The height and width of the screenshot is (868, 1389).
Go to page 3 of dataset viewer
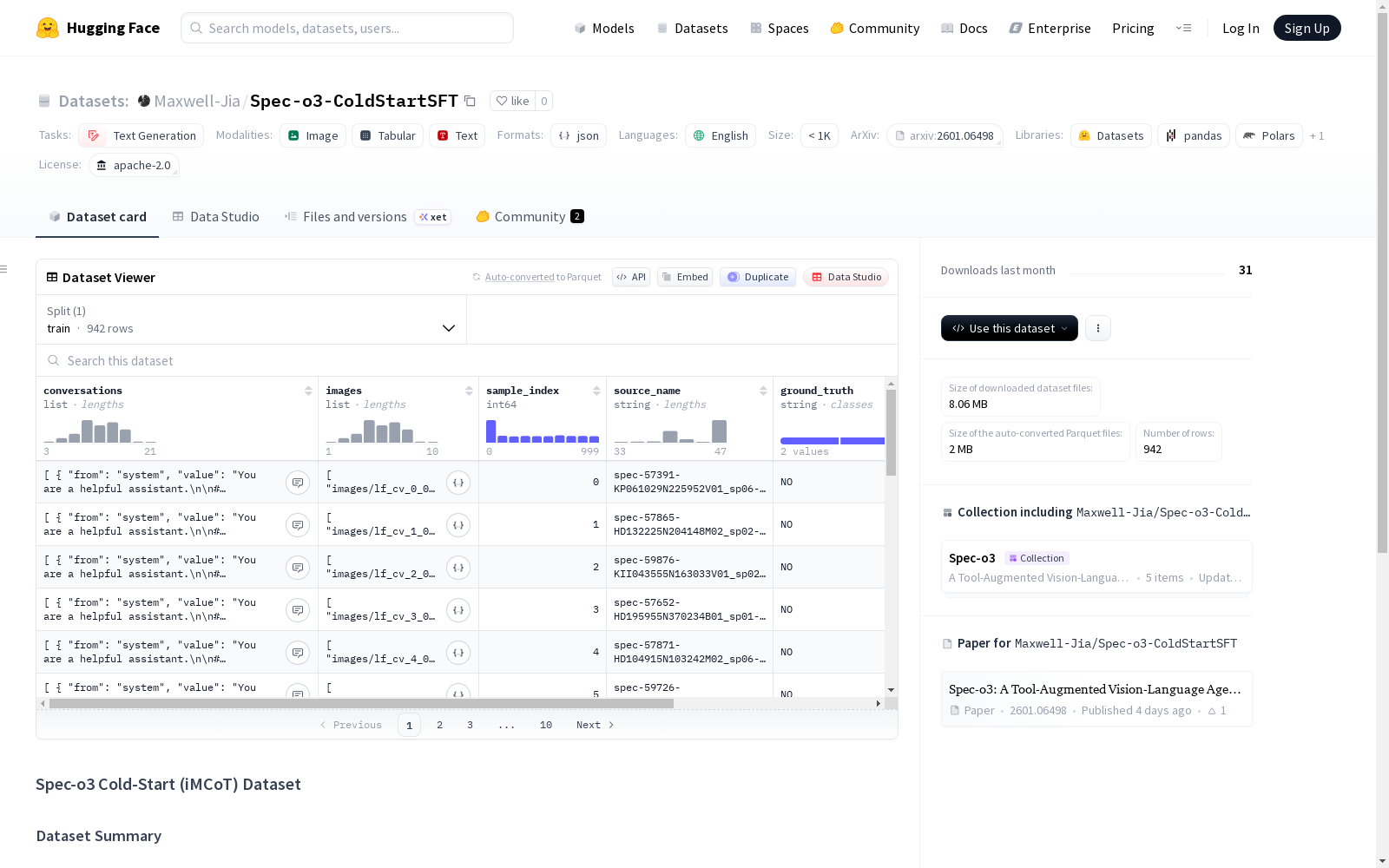pos(470,725)
